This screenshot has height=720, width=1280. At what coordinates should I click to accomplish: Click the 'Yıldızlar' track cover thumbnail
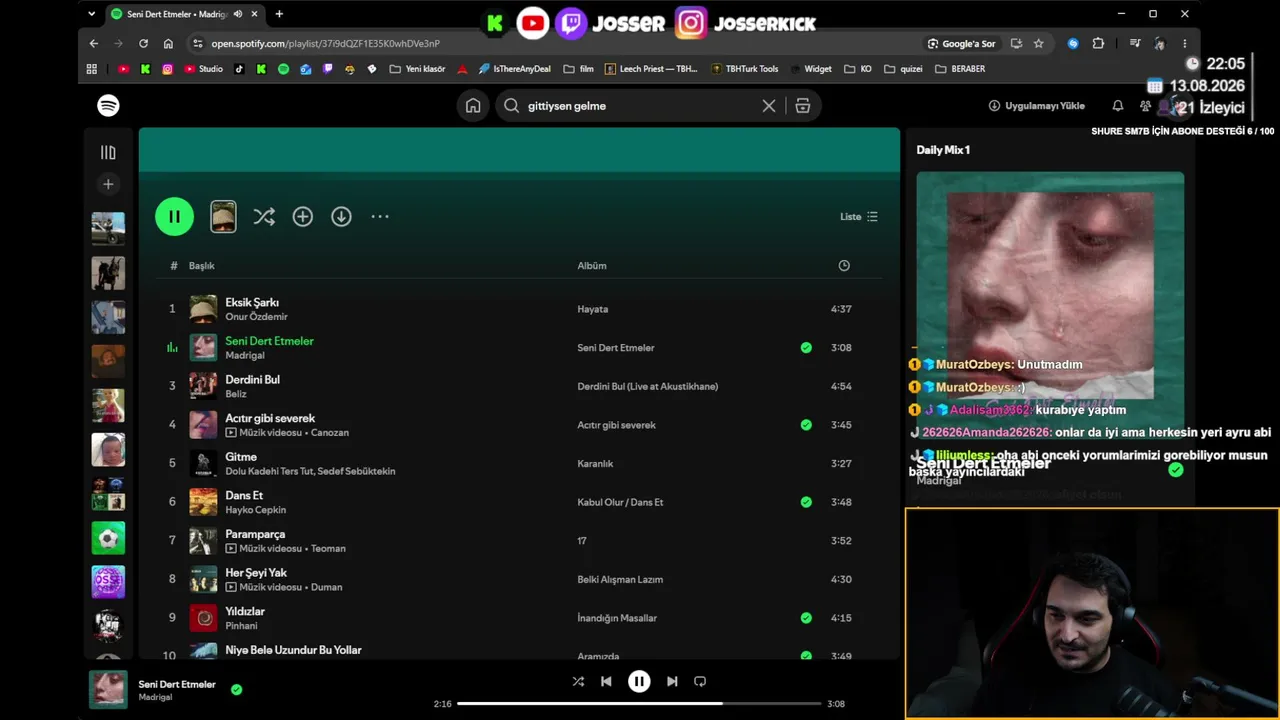point(203,618)
